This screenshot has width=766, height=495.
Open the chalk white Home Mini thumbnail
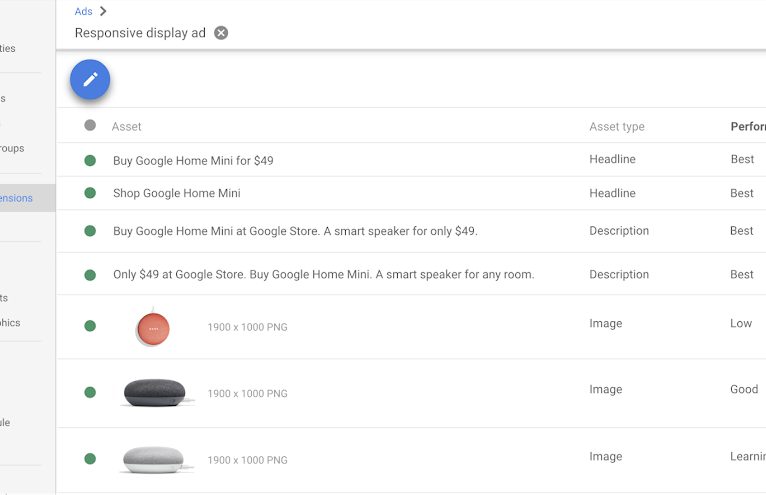point(154,459)
